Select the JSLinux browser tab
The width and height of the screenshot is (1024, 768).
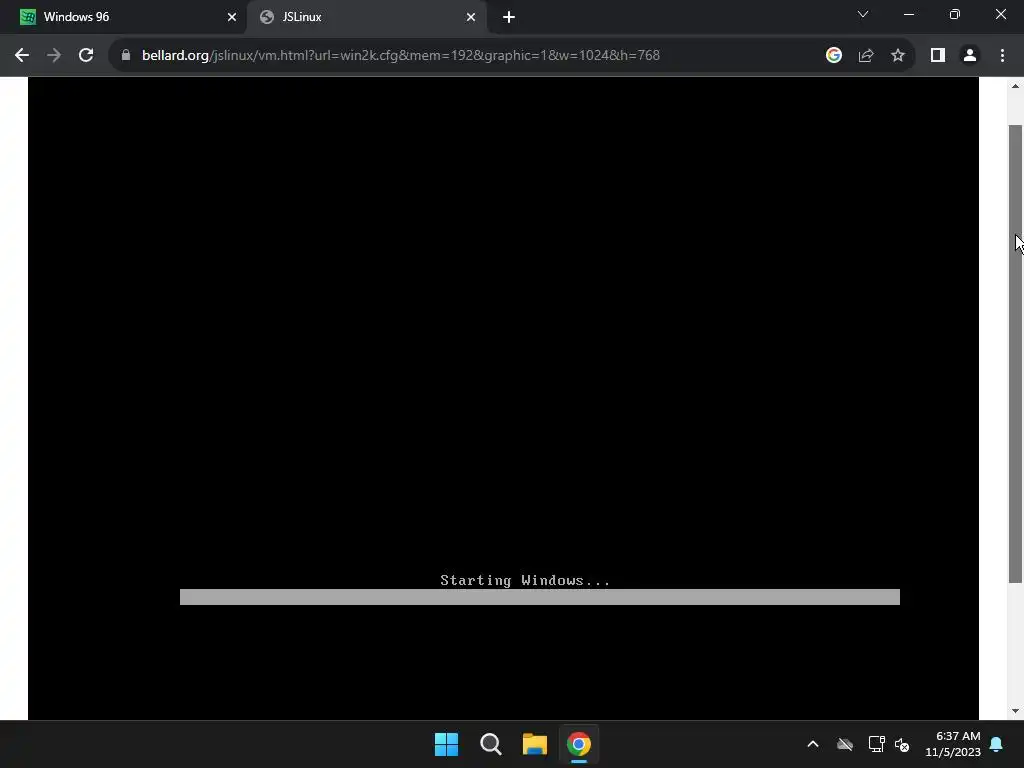pos(366,17)
